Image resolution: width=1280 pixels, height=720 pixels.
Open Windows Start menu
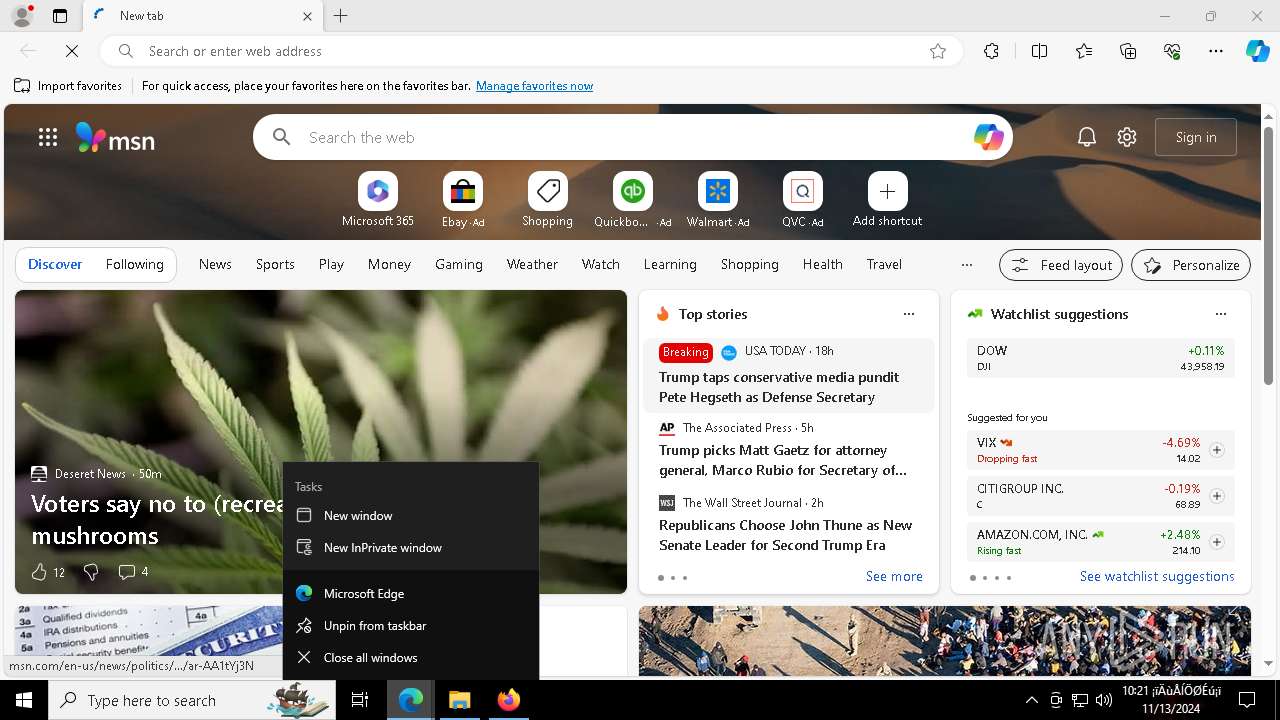pyautogui.click(x=24, y=700)
